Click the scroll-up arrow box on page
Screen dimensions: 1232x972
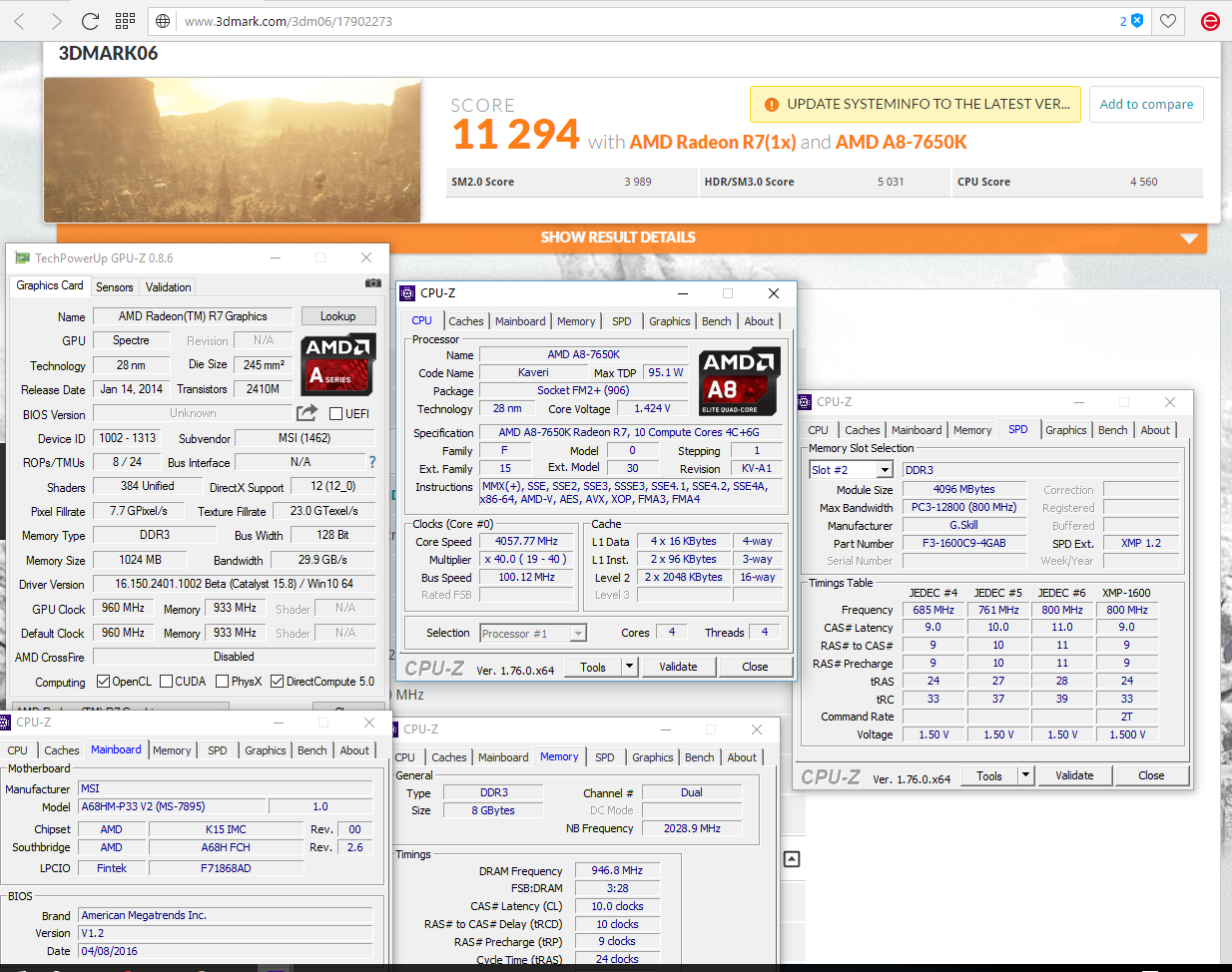(792, 859)
